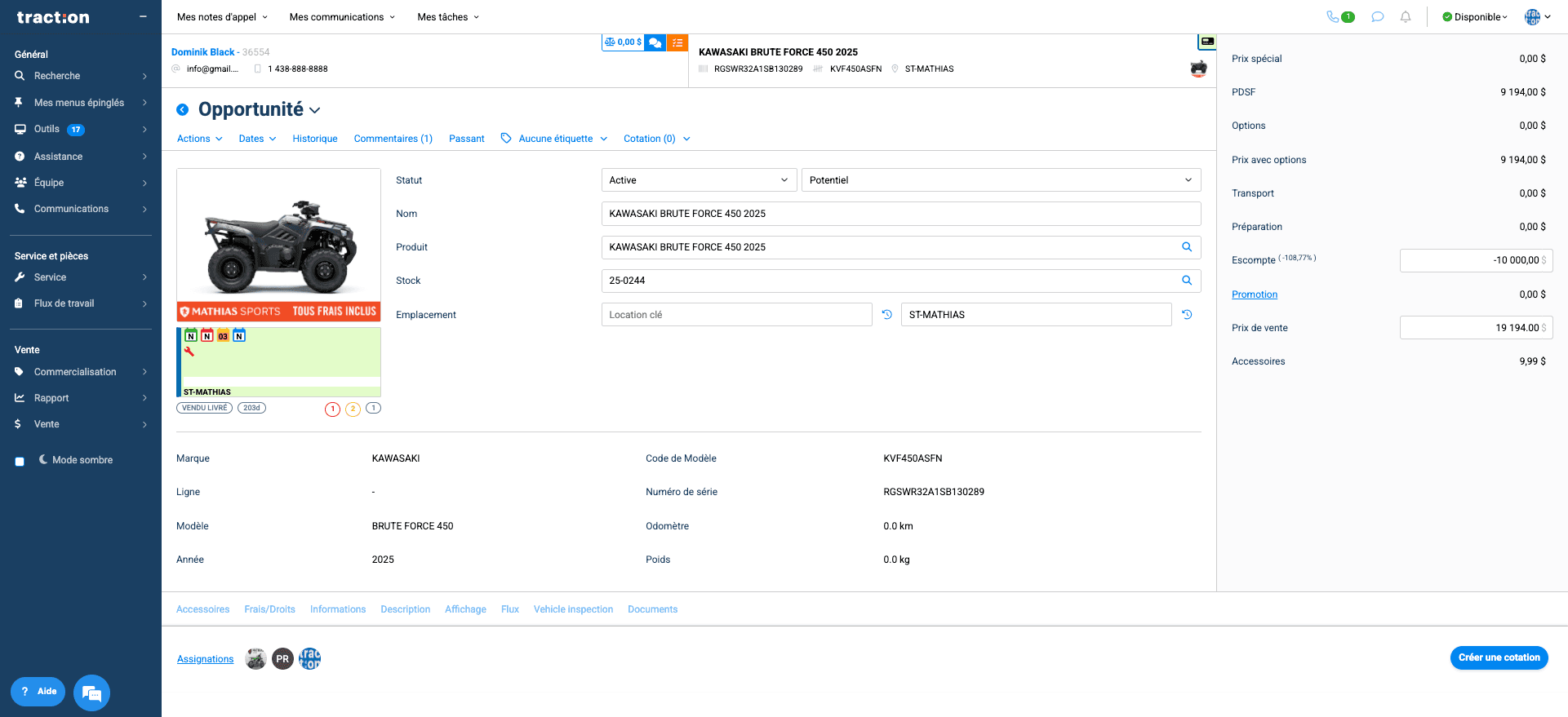The image size is (1568, 717).
Task: Open the Passant tab
Action: 467,139
